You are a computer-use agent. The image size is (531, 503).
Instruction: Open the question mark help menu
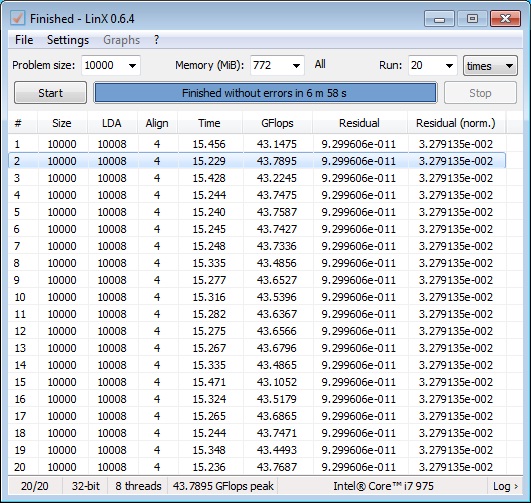pyautogui.click(x=156, y=40)
